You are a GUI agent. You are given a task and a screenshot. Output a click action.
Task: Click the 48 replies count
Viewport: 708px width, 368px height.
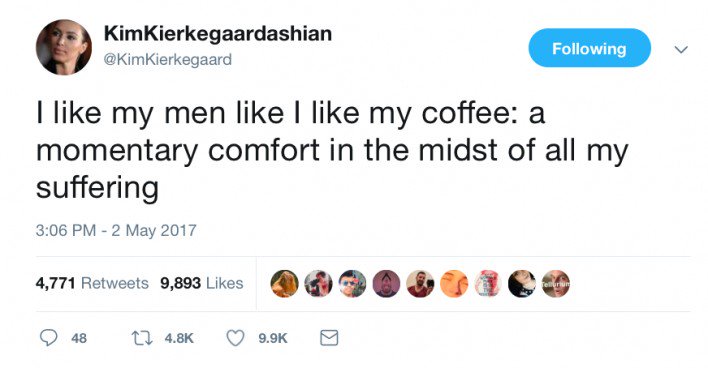click(x=79, y=338)
